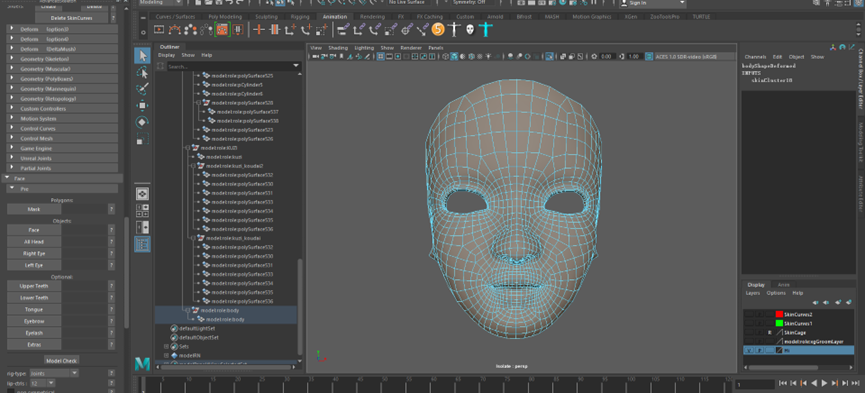Click the move layer up icon
Image resolution: width=865 pixels, height=393 pixels.
[x=816, y=302]
